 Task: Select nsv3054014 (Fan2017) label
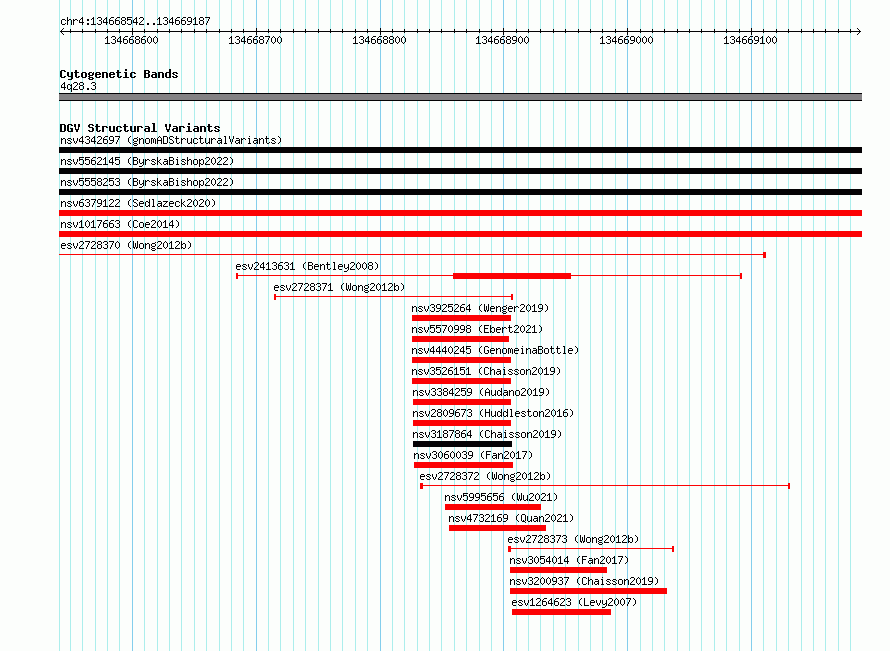pyautogui.click(x=569, y=560)
